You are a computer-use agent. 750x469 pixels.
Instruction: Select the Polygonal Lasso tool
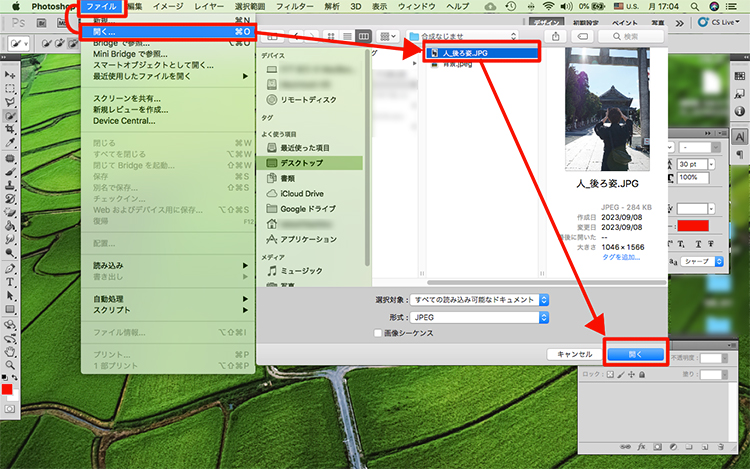coord(10,102)
